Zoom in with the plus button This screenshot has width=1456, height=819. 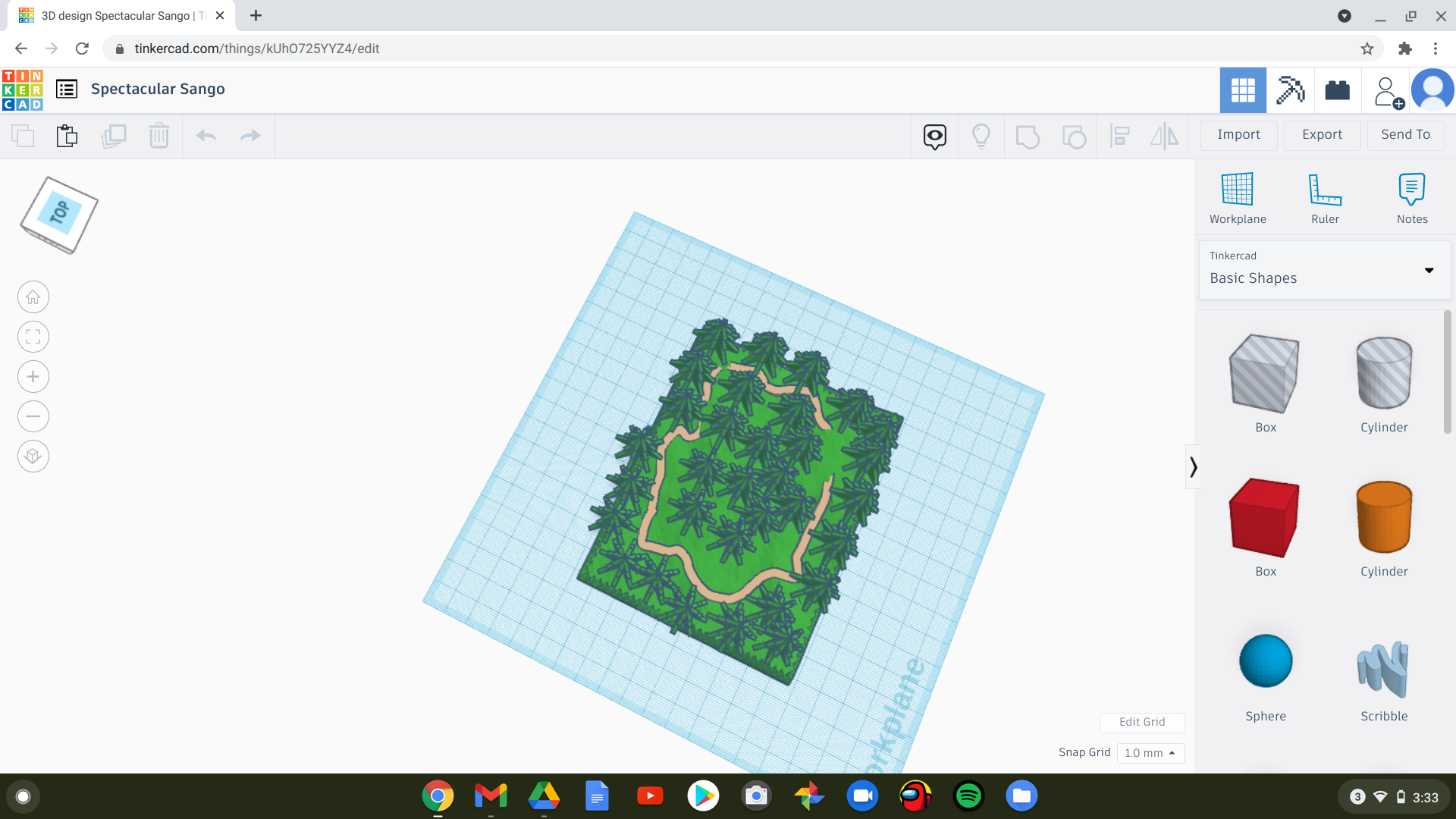33,376
